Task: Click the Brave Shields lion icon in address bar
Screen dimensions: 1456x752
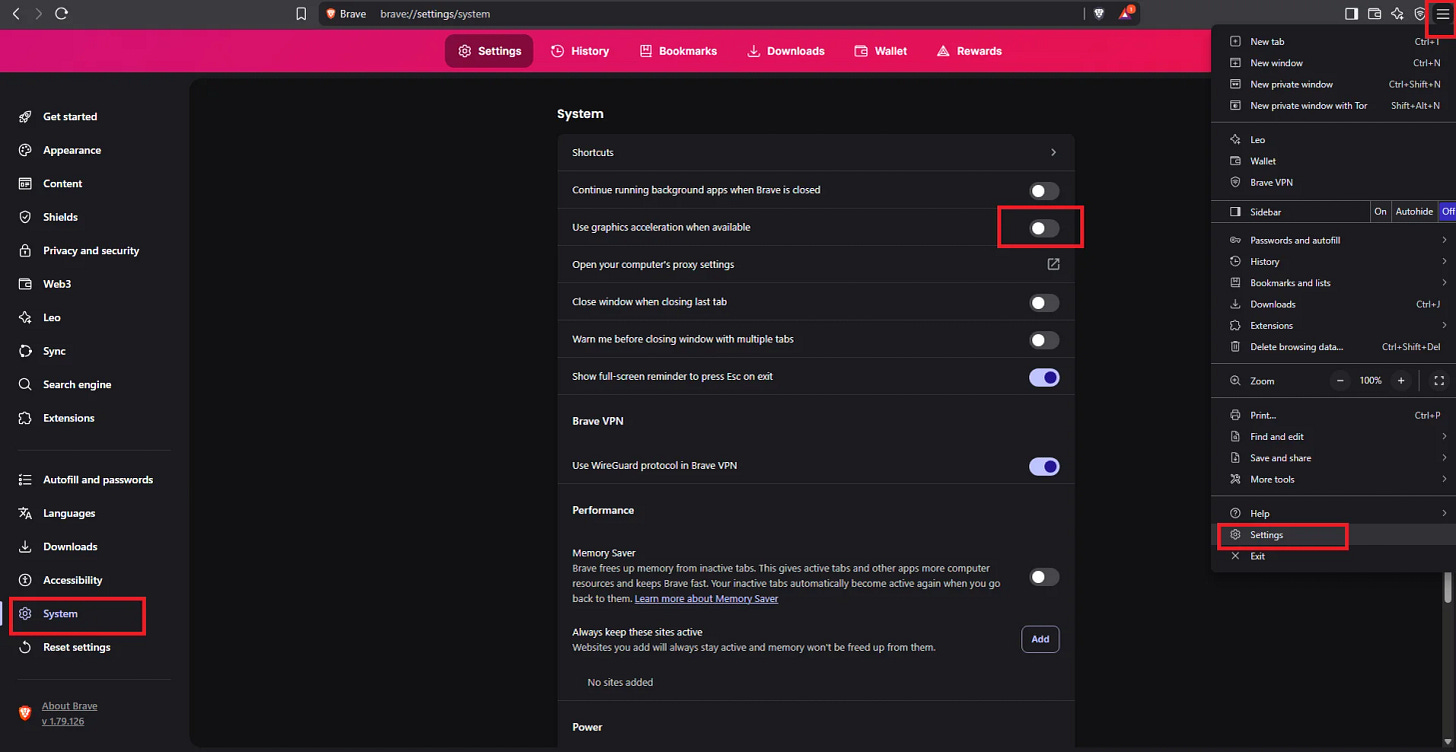Action: (1098, 13)
